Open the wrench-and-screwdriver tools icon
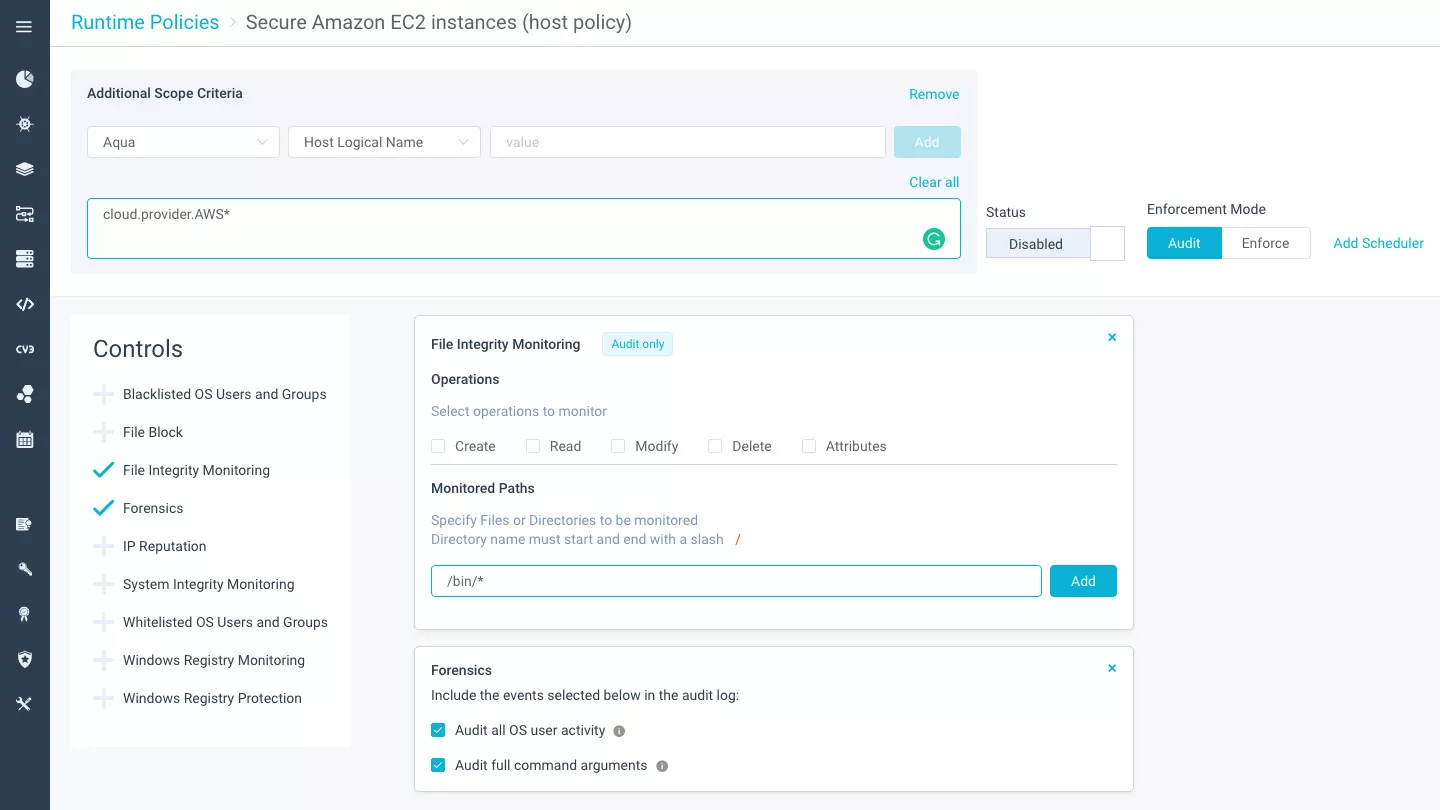The width and height of the screenshot is (1440, 810). click(x=25, y=704)
